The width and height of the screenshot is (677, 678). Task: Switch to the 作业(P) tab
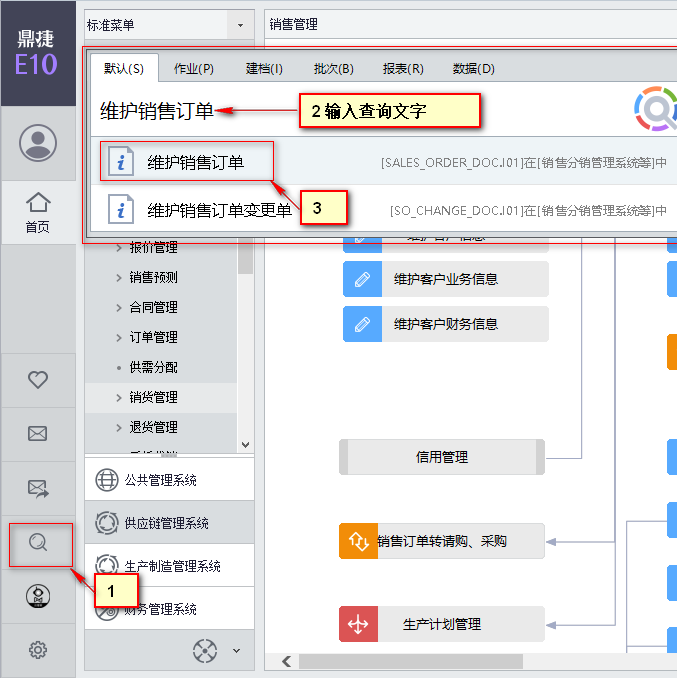click(194, 69)
